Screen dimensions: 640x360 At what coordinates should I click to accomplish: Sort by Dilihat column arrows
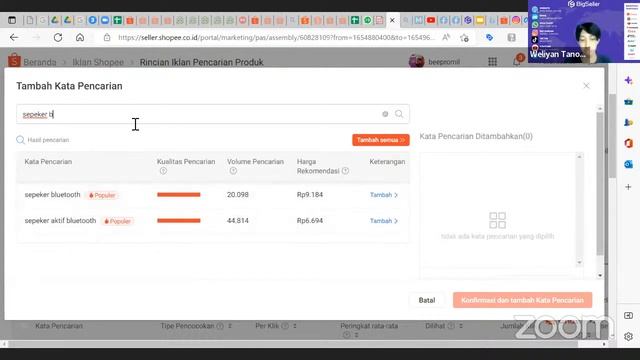tap(461, 326)
